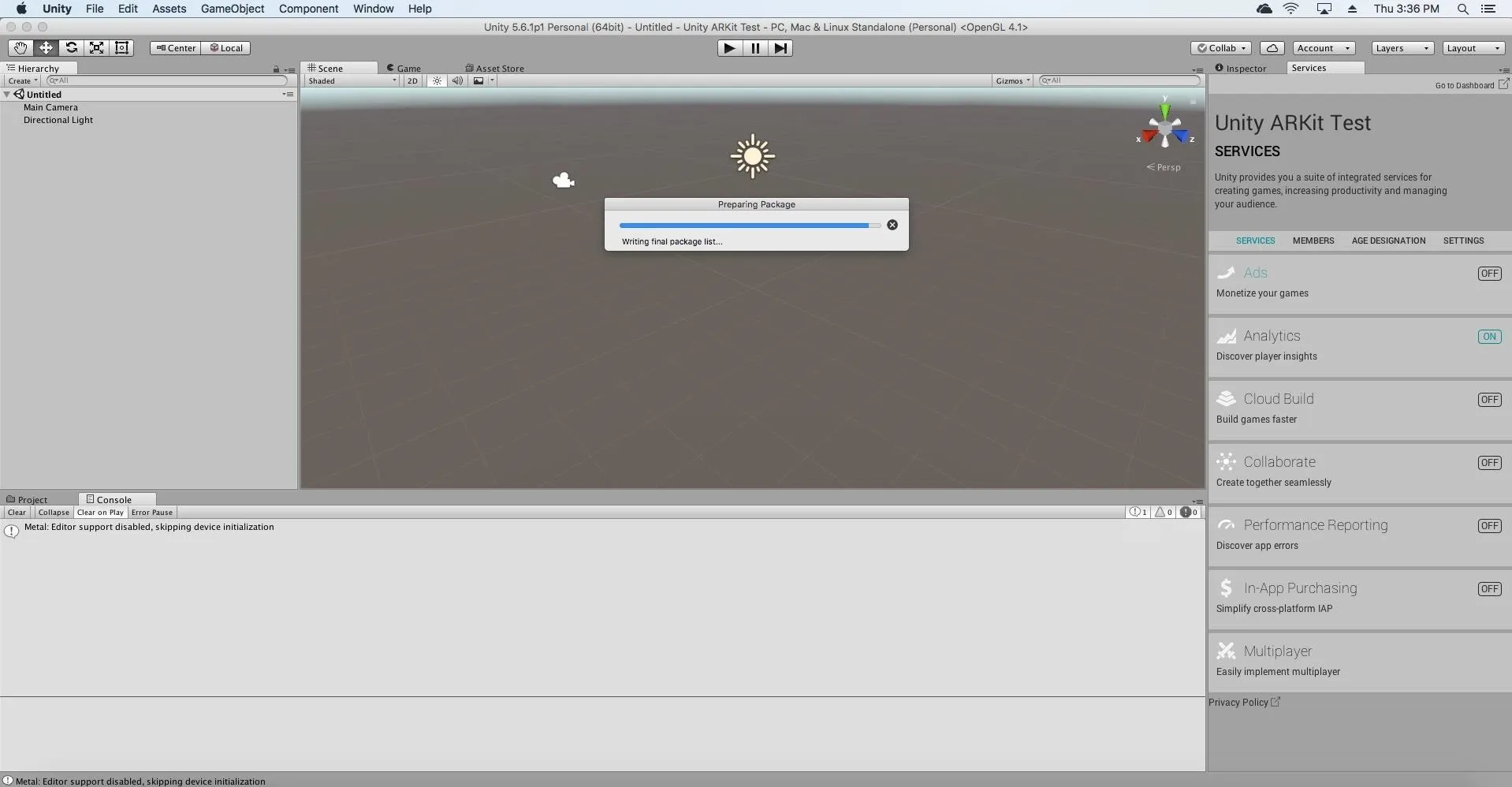
Task: Turn on Collaborate service
Action: coord(1489,463)
